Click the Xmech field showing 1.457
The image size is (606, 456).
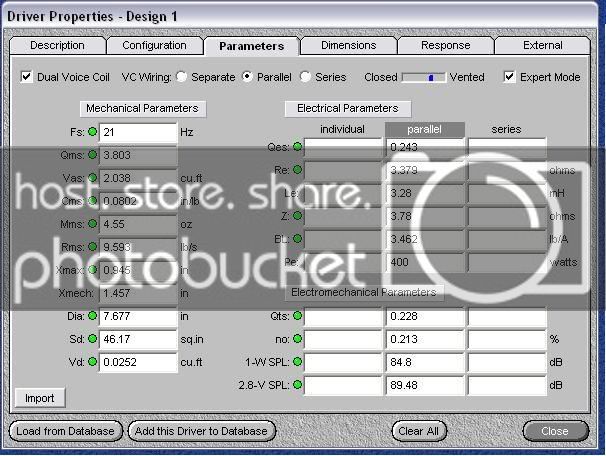click(x=138, y=293)
